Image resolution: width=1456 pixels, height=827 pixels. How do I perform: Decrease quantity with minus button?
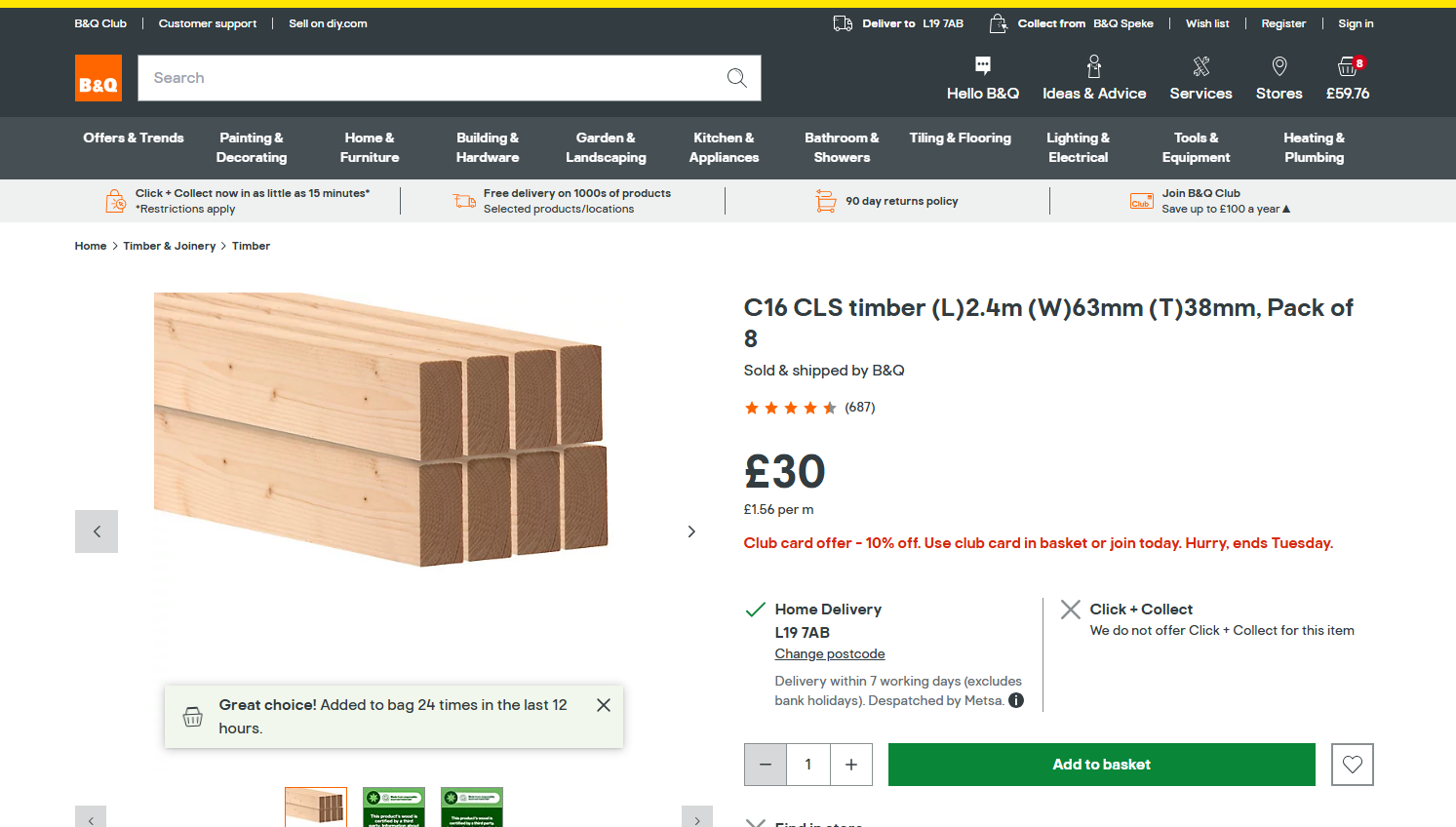[766, 765]
